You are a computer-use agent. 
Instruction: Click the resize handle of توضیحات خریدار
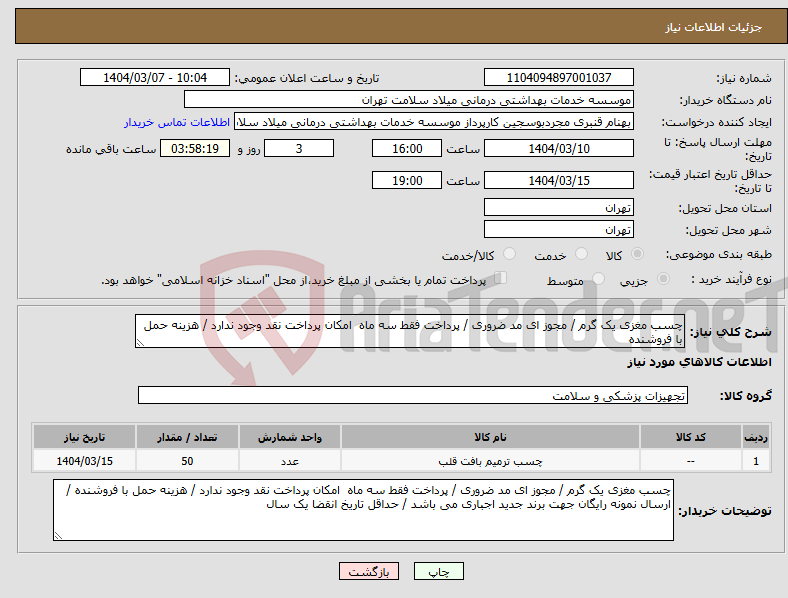click(x=58, y=536)
